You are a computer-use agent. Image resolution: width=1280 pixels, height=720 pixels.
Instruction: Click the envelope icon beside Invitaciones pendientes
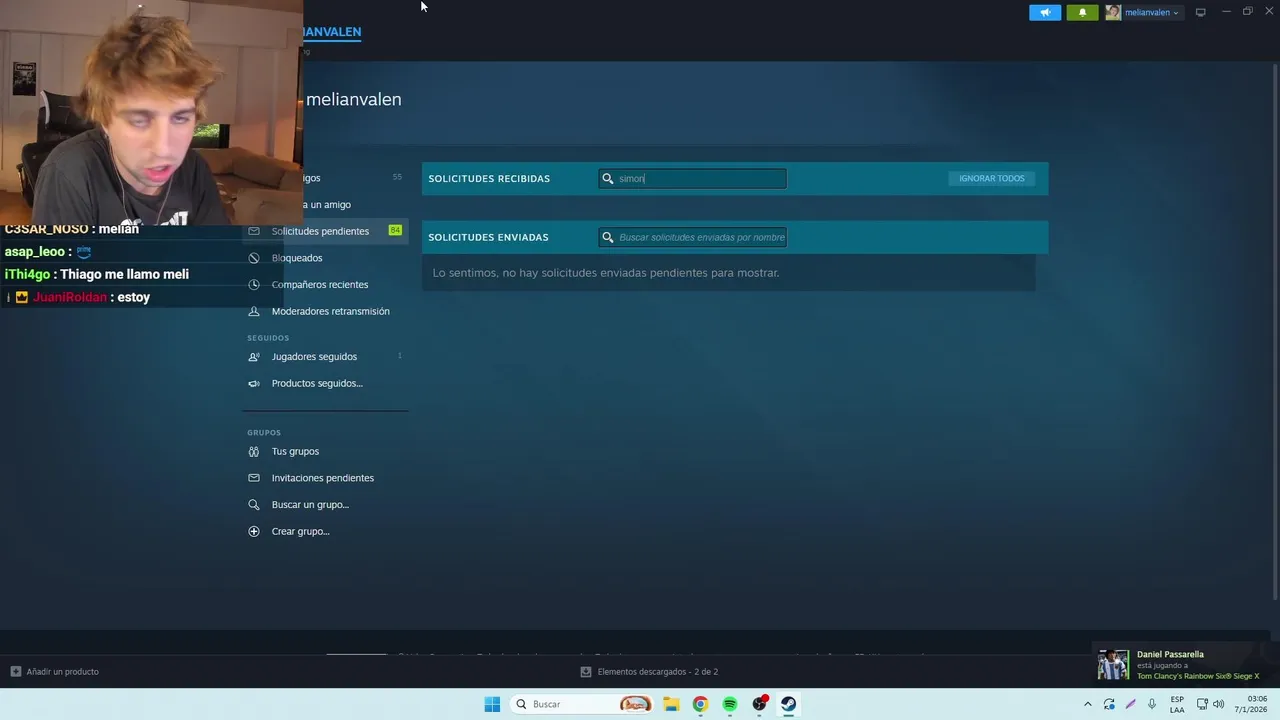(254, 478)
